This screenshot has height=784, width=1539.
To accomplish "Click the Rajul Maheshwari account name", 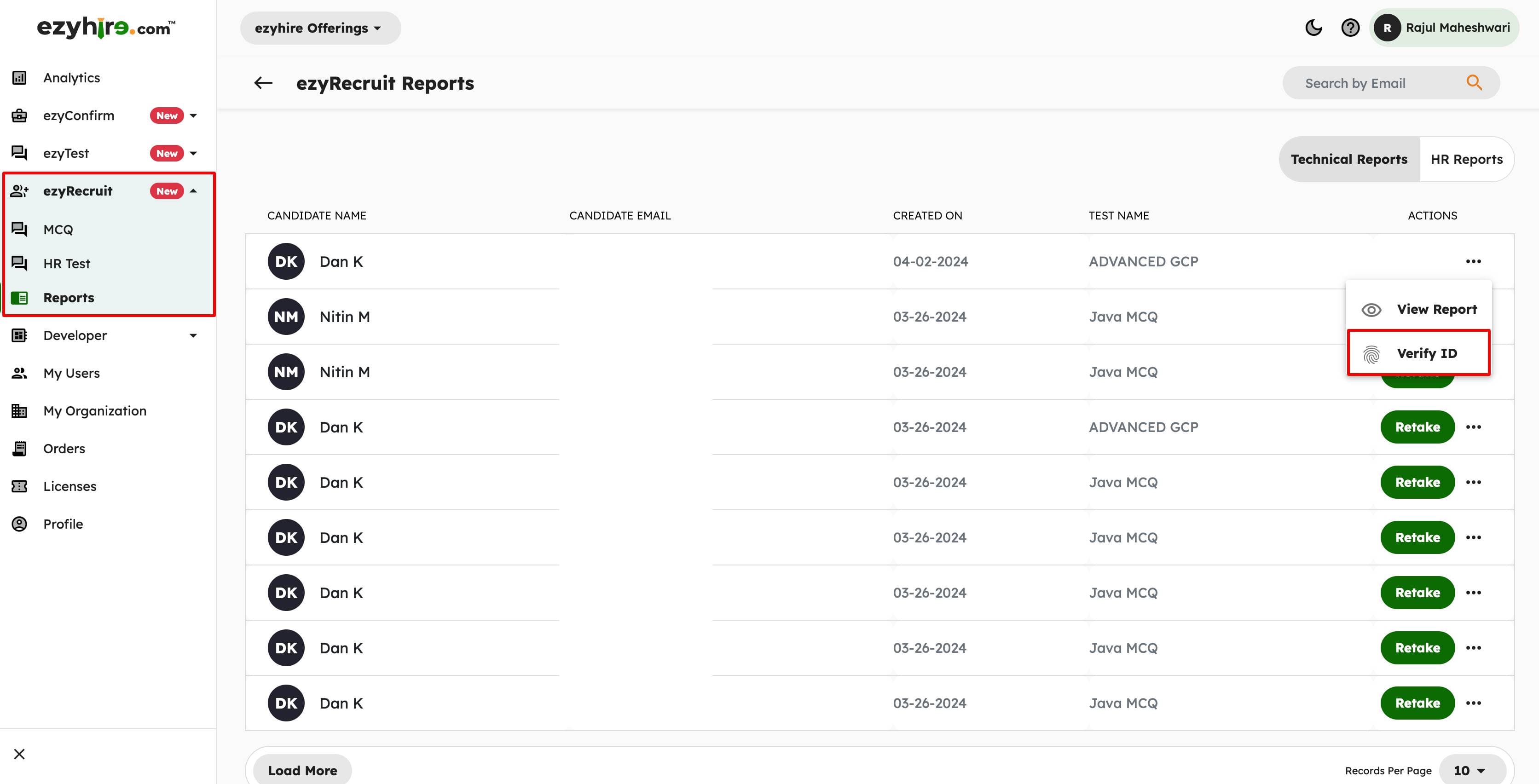I will click(x=1457, y=28).
